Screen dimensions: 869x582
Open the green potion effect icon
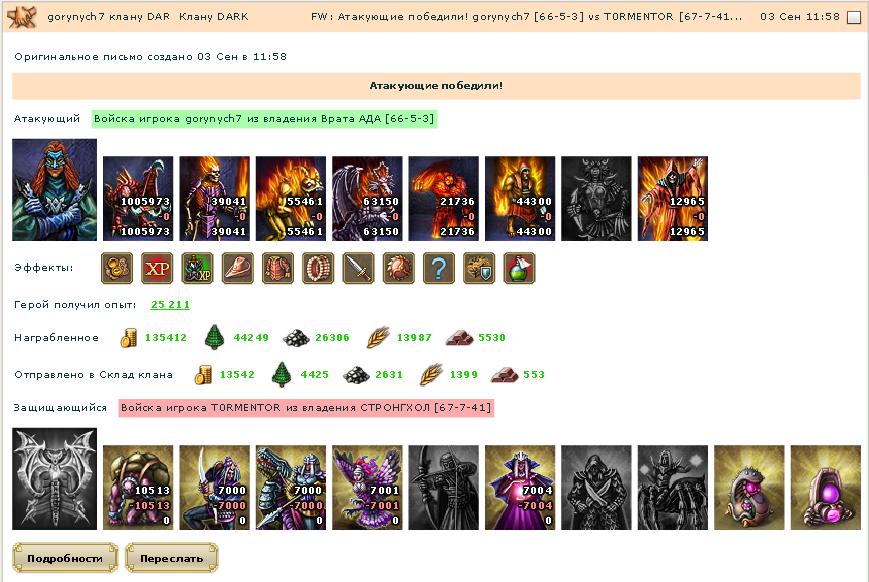[x=519, y=268]
